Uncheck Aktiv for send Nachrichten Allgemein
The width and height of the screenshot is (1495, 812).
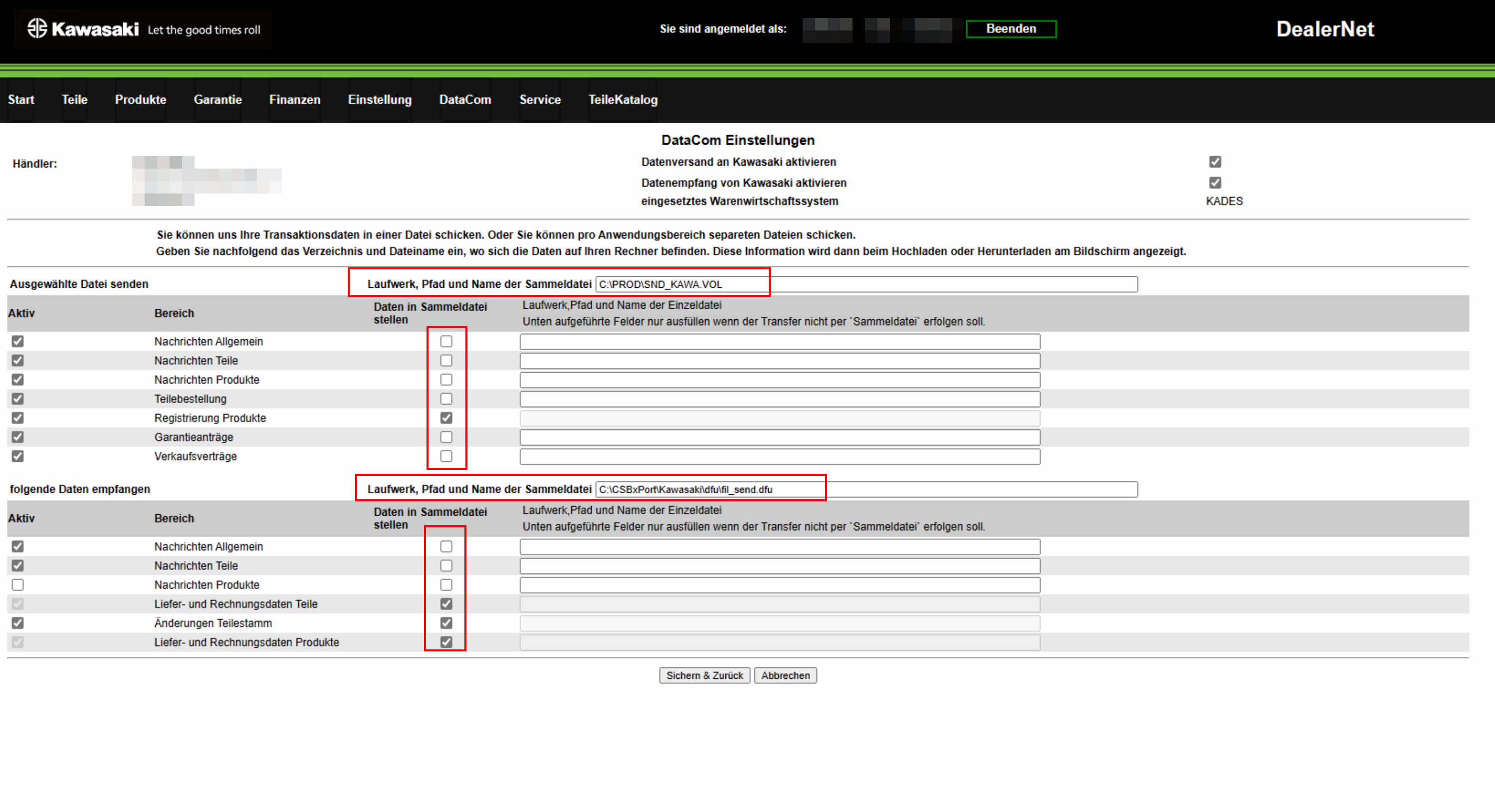click(x=18, y=341)
